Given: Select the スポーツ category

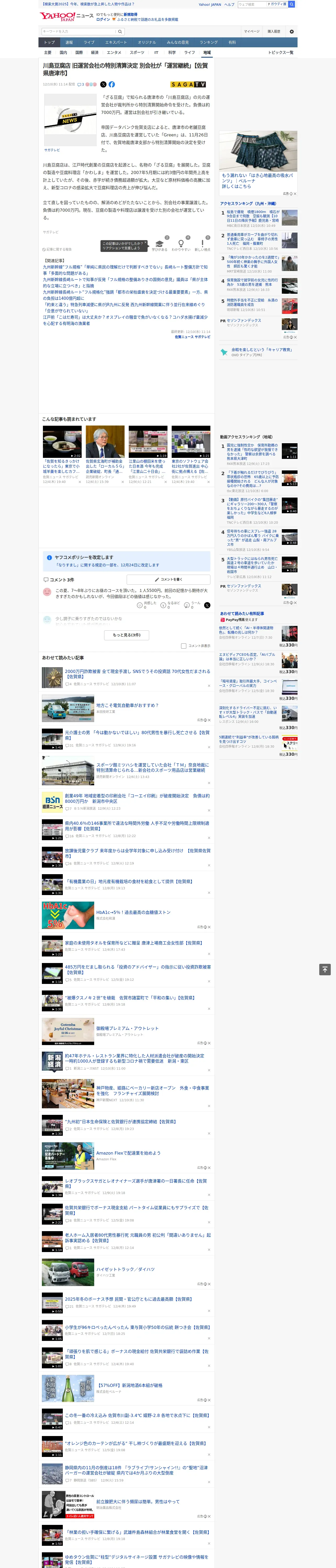Looking at the screenshot, I should tap(137, 52).
